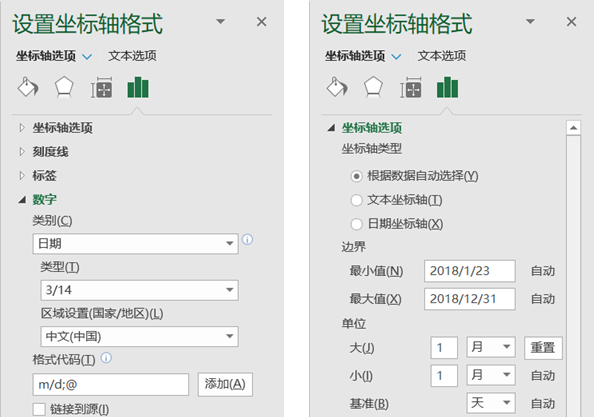594x417 pixels.
Task: Enable the 链接到源(I) checkbox
Action: (x=39, y=409)
